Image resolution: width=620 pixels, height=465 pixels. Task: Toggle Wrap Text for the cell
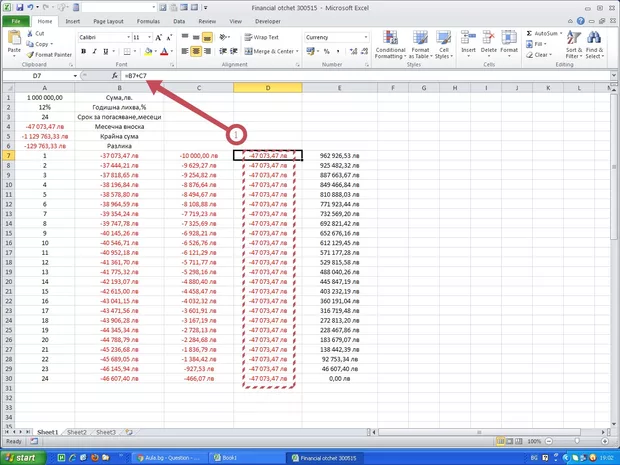(263, 37)
